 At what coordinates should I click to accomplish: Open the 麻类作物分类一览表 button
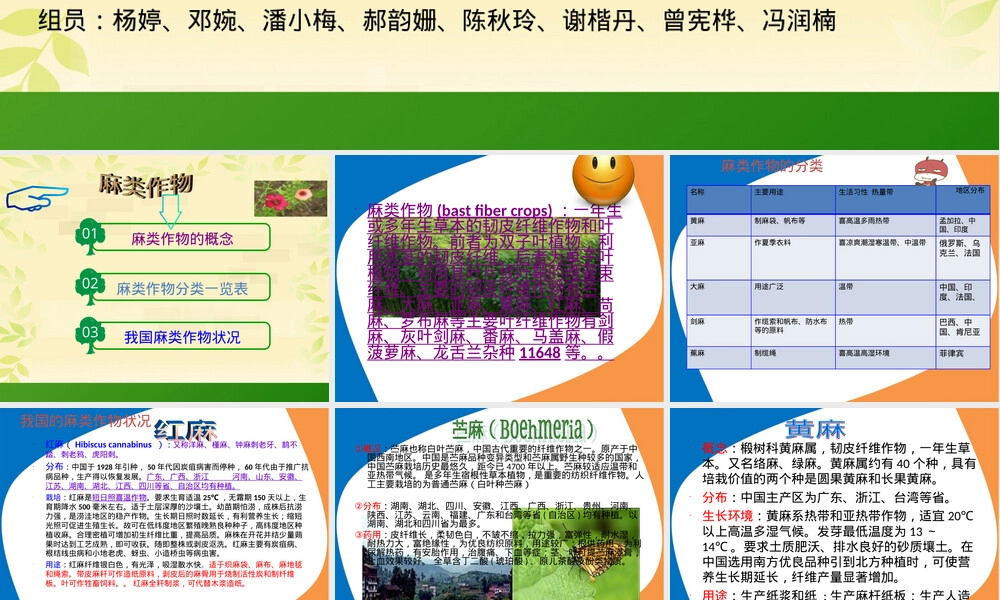182,288
